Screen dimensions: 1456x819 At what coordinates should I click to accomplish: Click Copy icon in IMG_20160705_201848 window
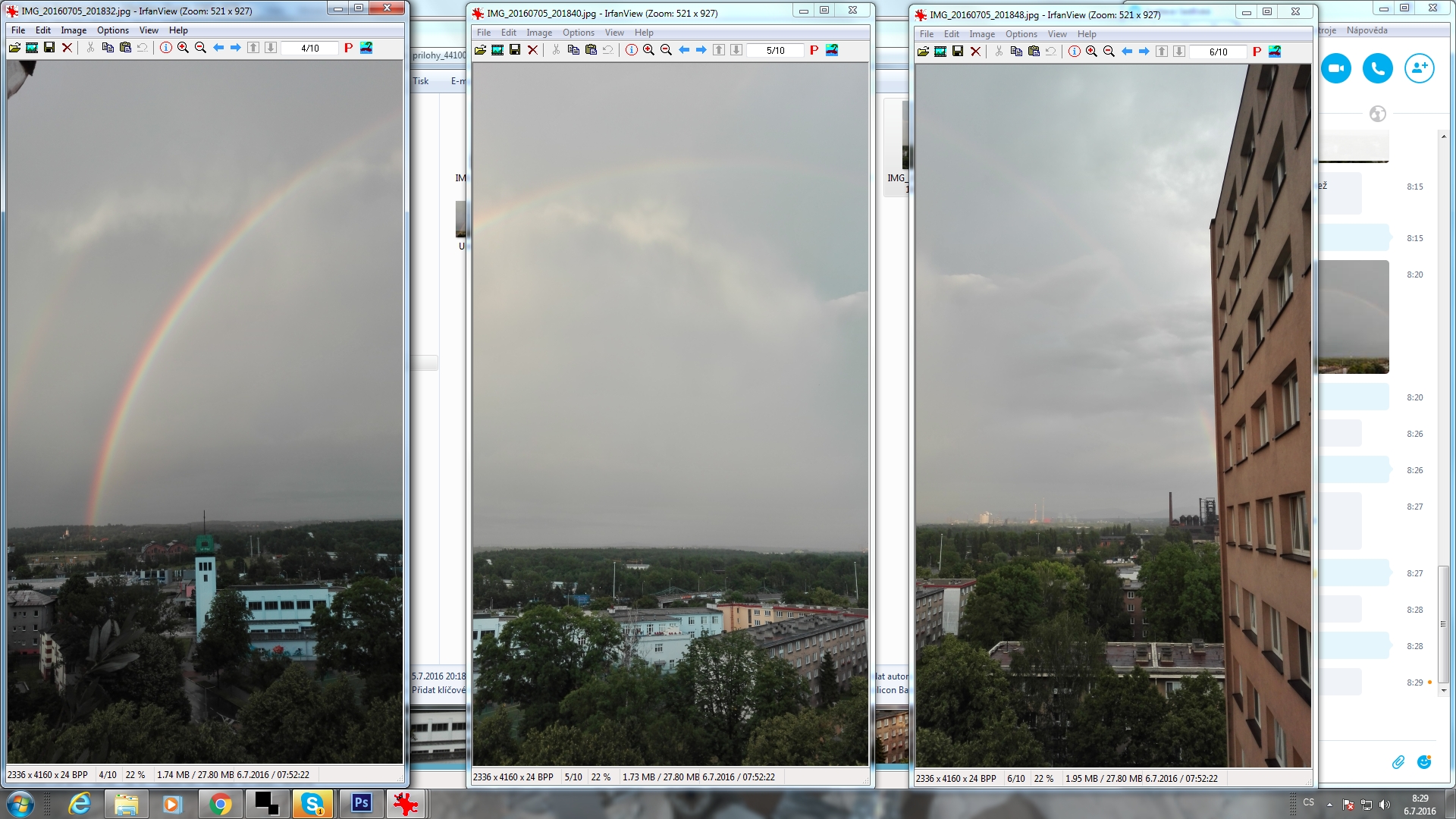pos(1016,52)
